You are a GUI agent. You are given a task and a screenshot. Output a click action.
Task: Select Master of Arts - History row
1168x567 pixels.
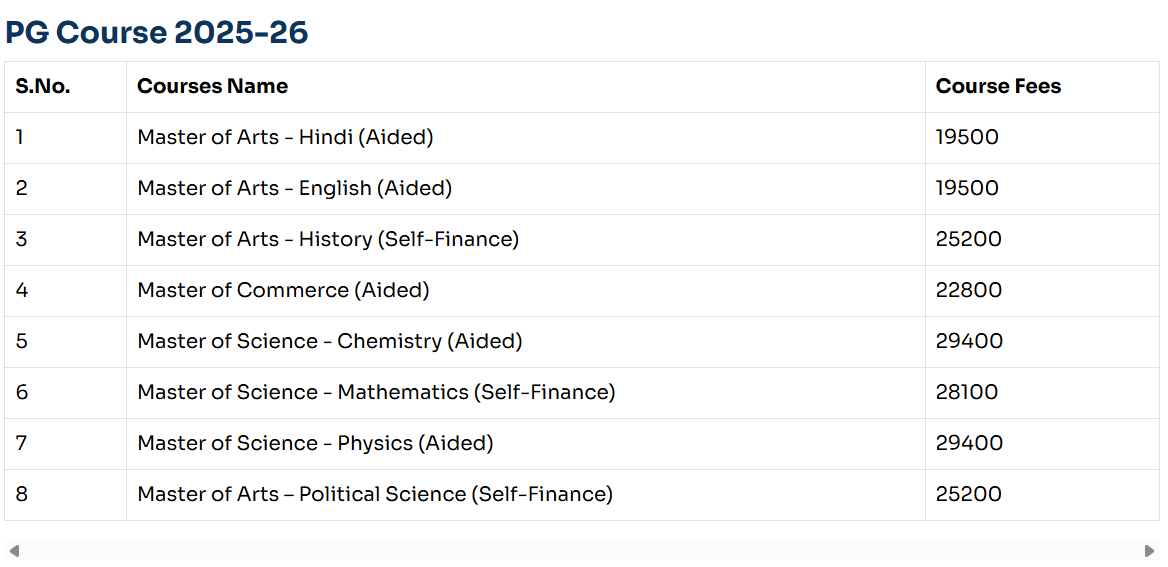pos(328,240)
